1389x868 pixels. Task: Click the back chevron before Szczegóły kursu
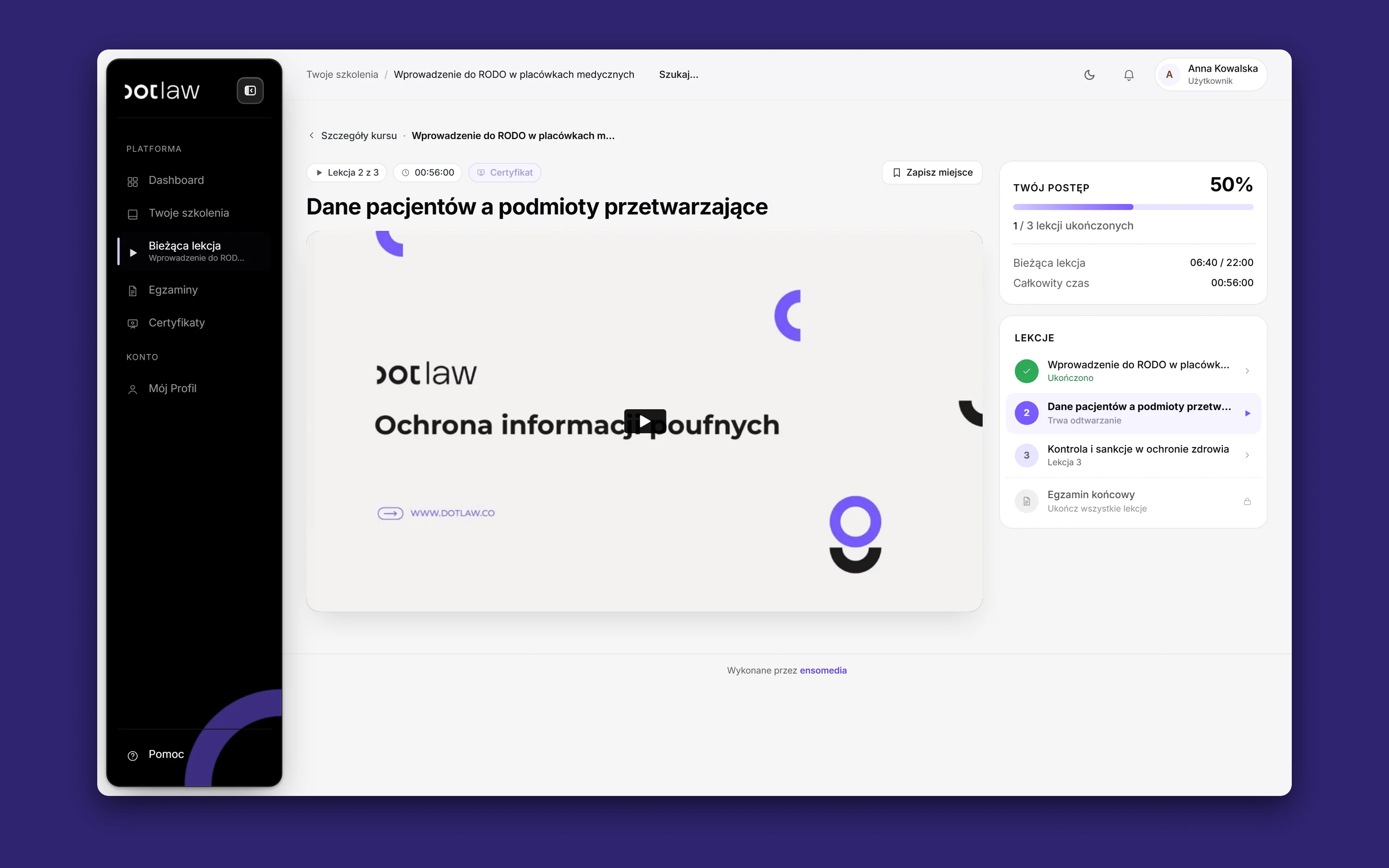312,135
